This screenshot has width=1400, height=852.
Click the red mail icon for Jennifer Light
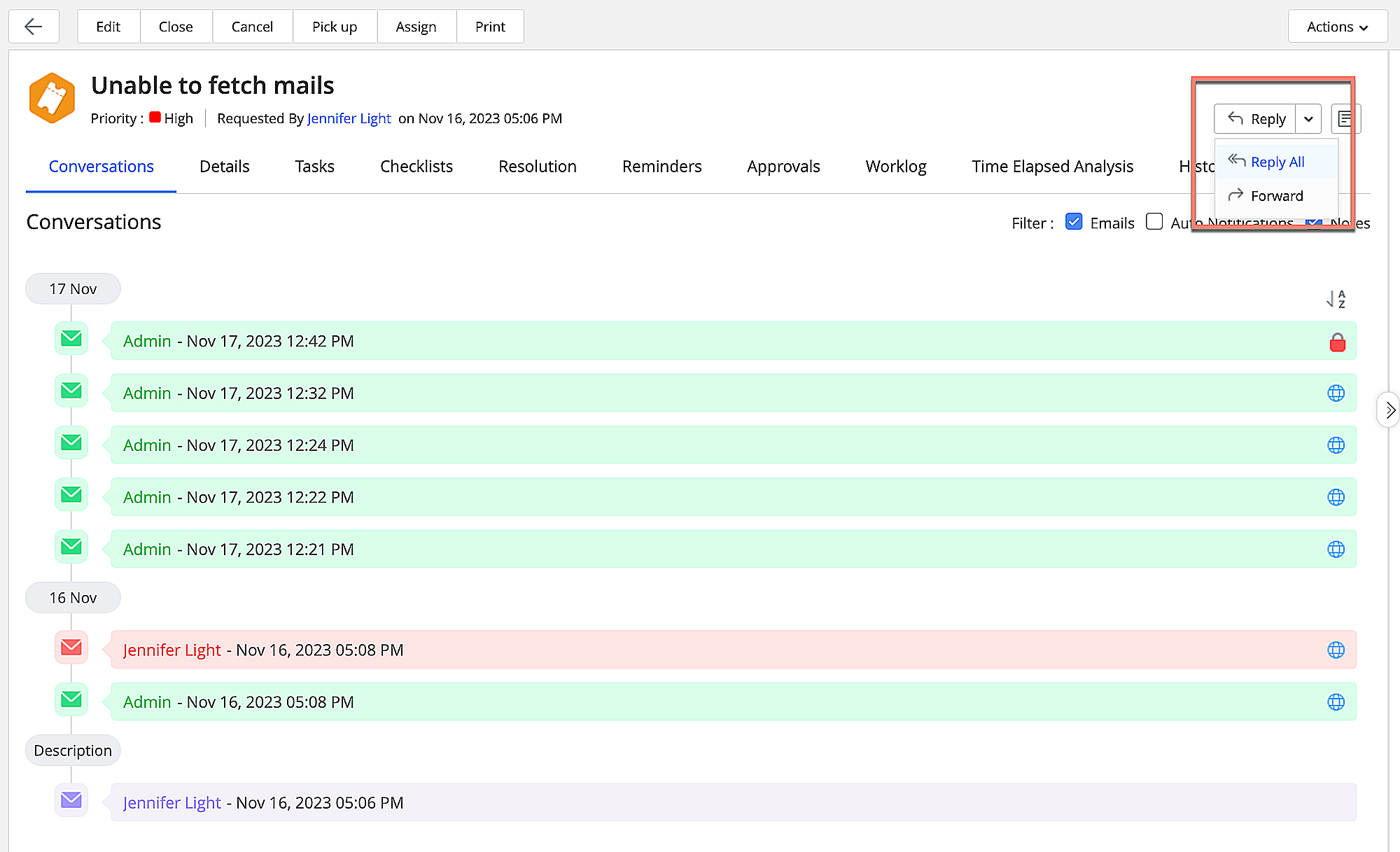71,648
